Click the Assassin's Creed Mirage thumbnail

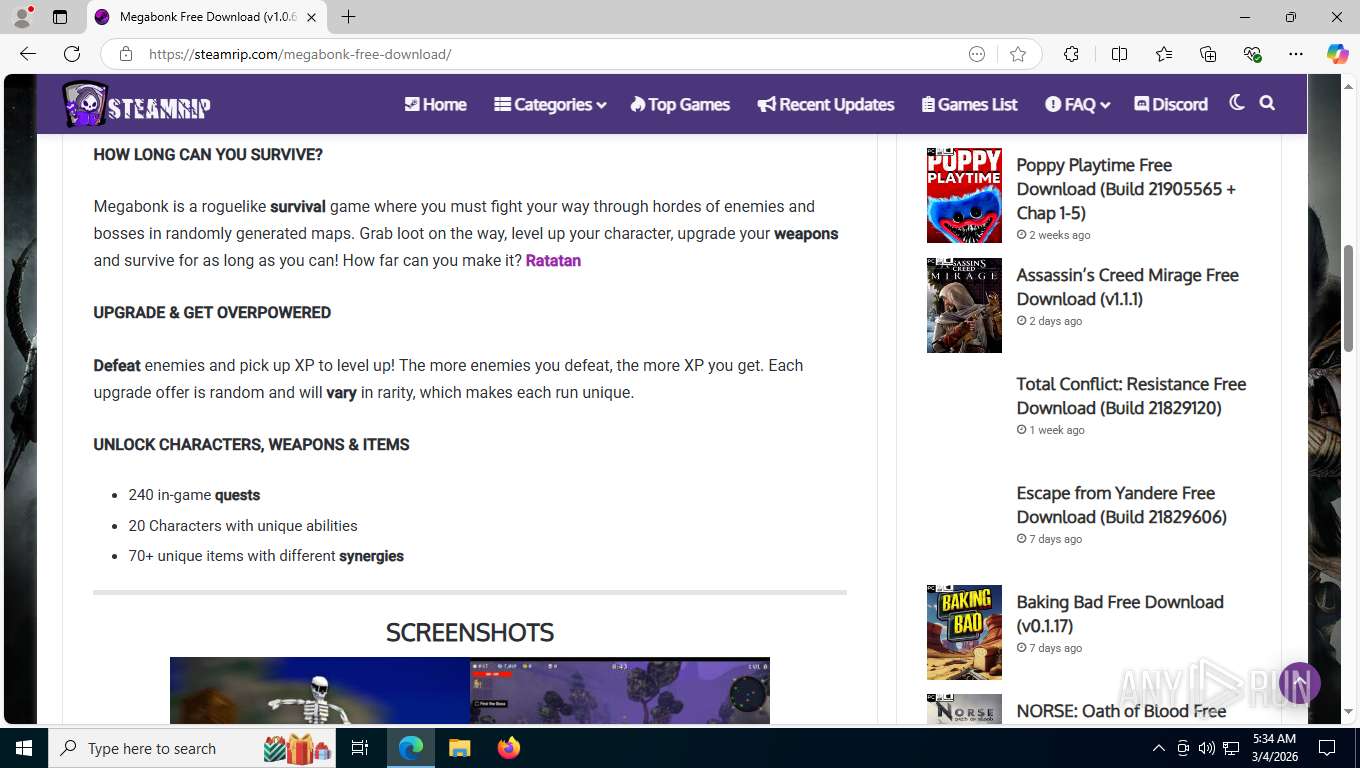tap(964, 305)
